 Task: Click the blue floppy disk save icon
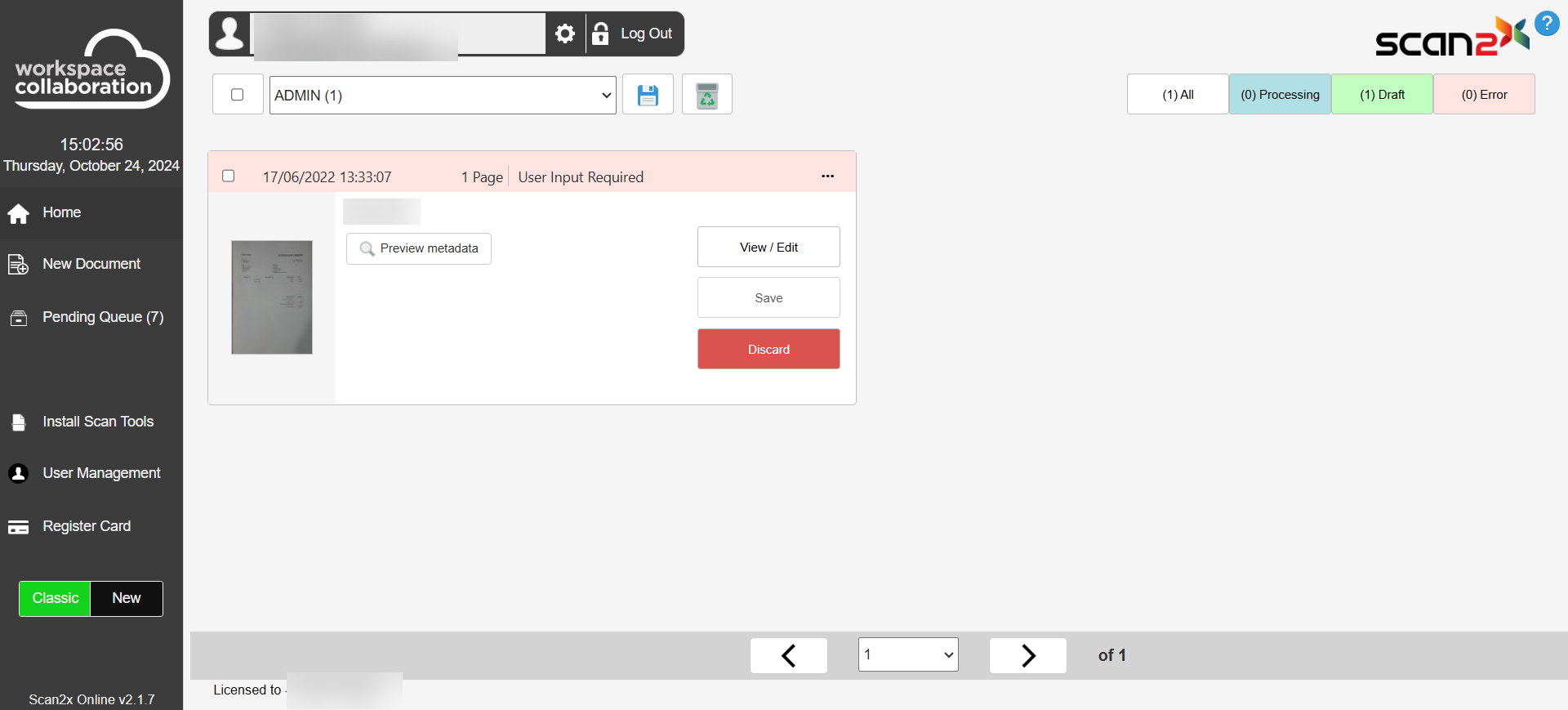pos(648,95)
